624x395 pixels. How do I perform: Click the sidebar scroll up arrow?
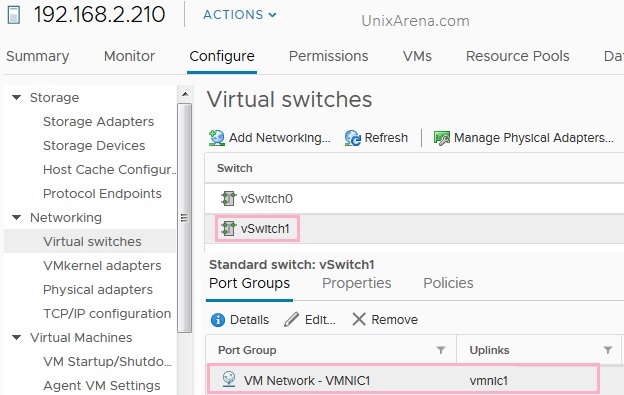[185, 94]
